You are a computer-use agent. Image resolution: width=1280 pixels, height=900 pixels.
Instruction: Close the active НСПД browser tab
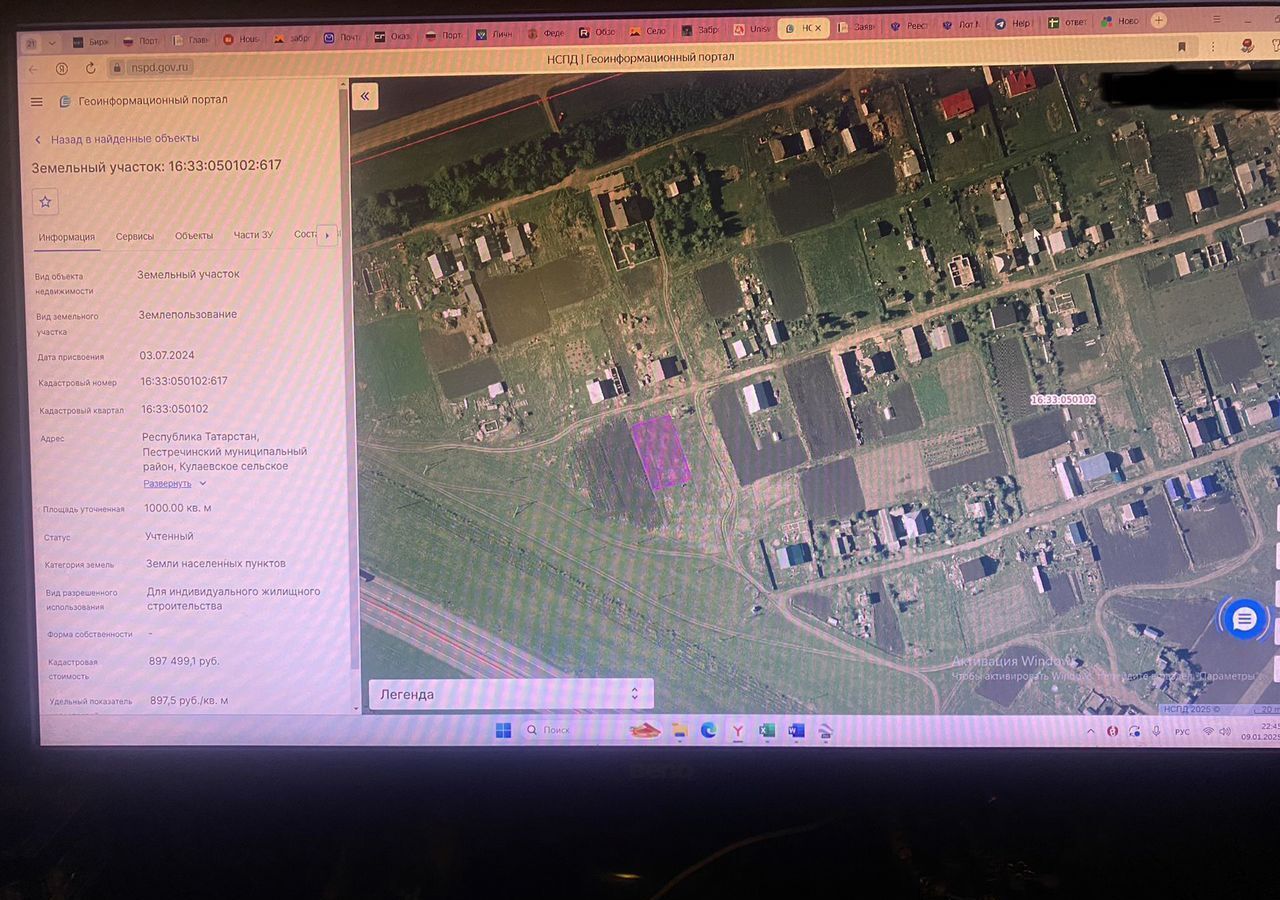point(818,28)
